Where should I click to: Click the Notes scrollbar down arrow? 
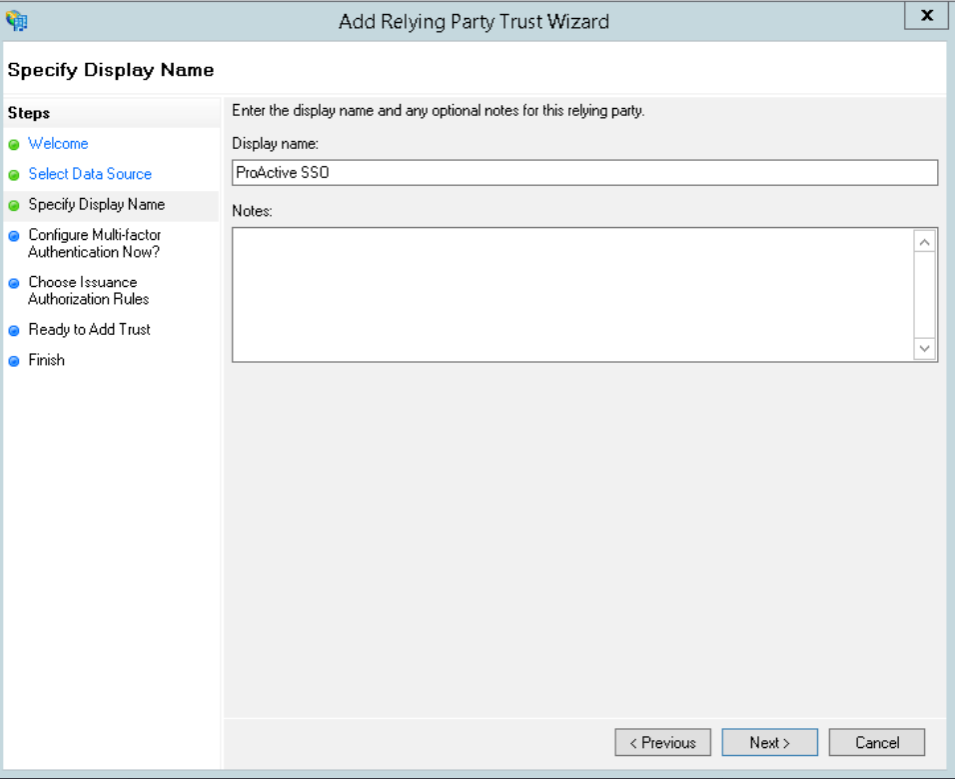(x=925, y=348)
